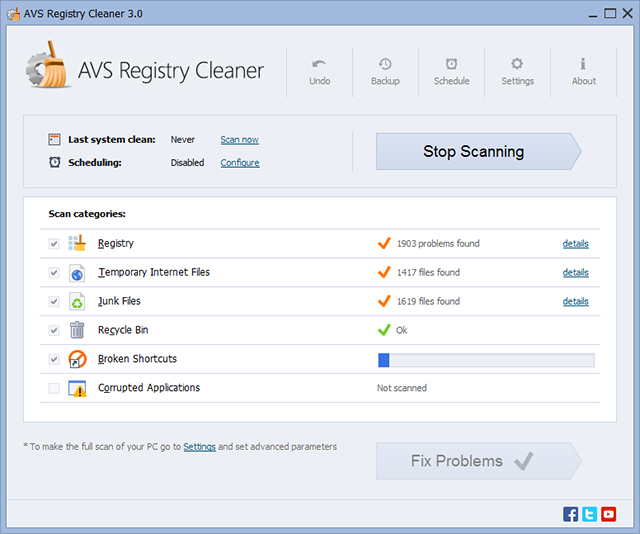Open the About info
This screenshot has width=640, height=534.
point(584,72)
